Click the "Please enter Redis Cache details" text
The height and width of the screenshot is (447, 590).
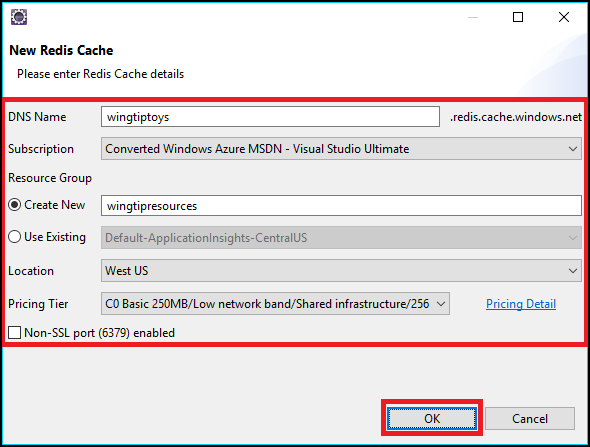pyautogui.click(x=100, y=74)
